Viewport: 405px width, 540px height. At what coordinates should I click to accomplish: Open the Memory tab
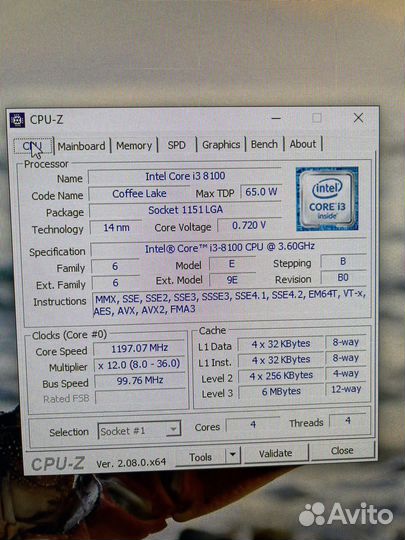(134, 146)
